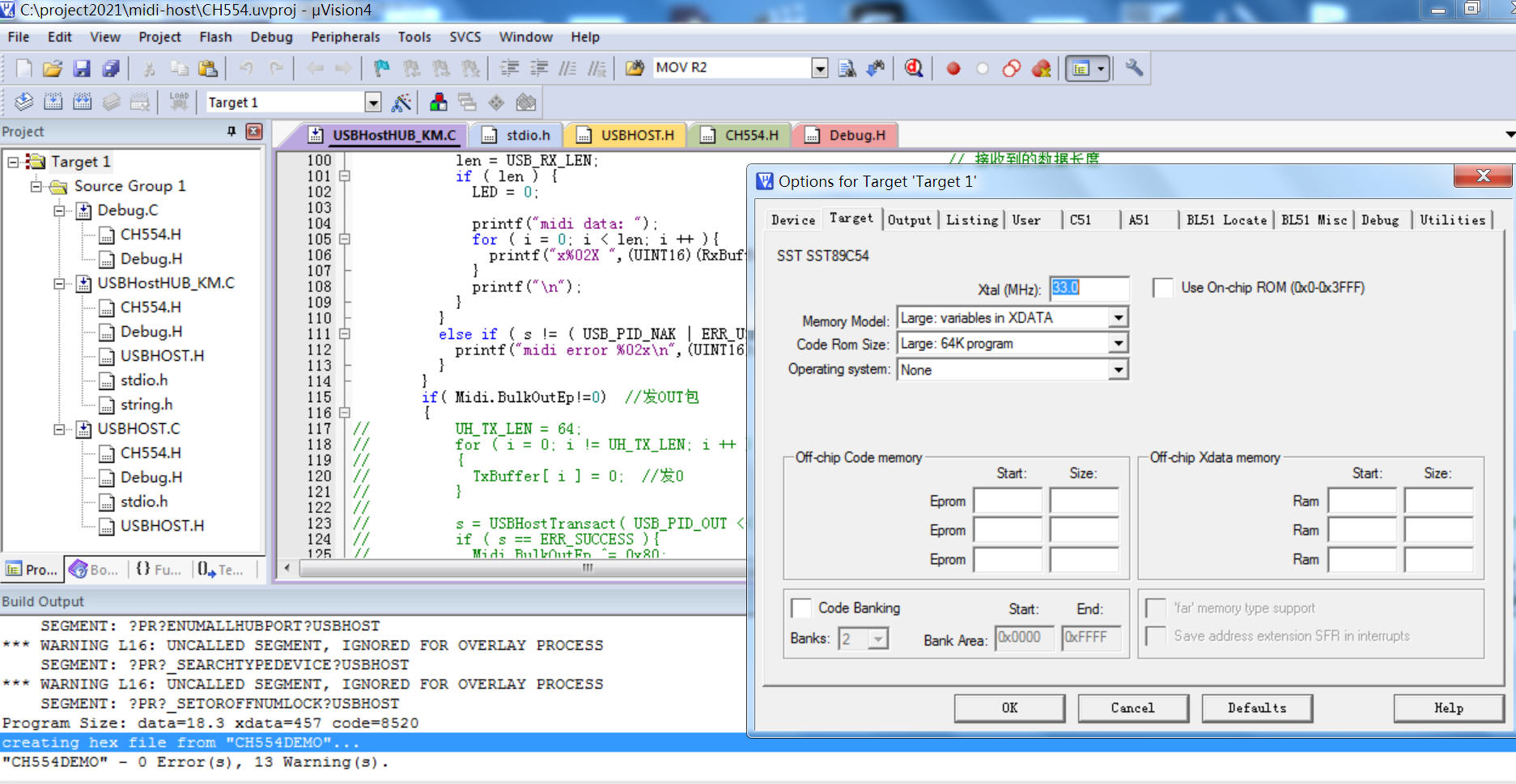Click the Comment selection icon
The width and height of the screenshot is (1516, 784).
tap(567, 69)
